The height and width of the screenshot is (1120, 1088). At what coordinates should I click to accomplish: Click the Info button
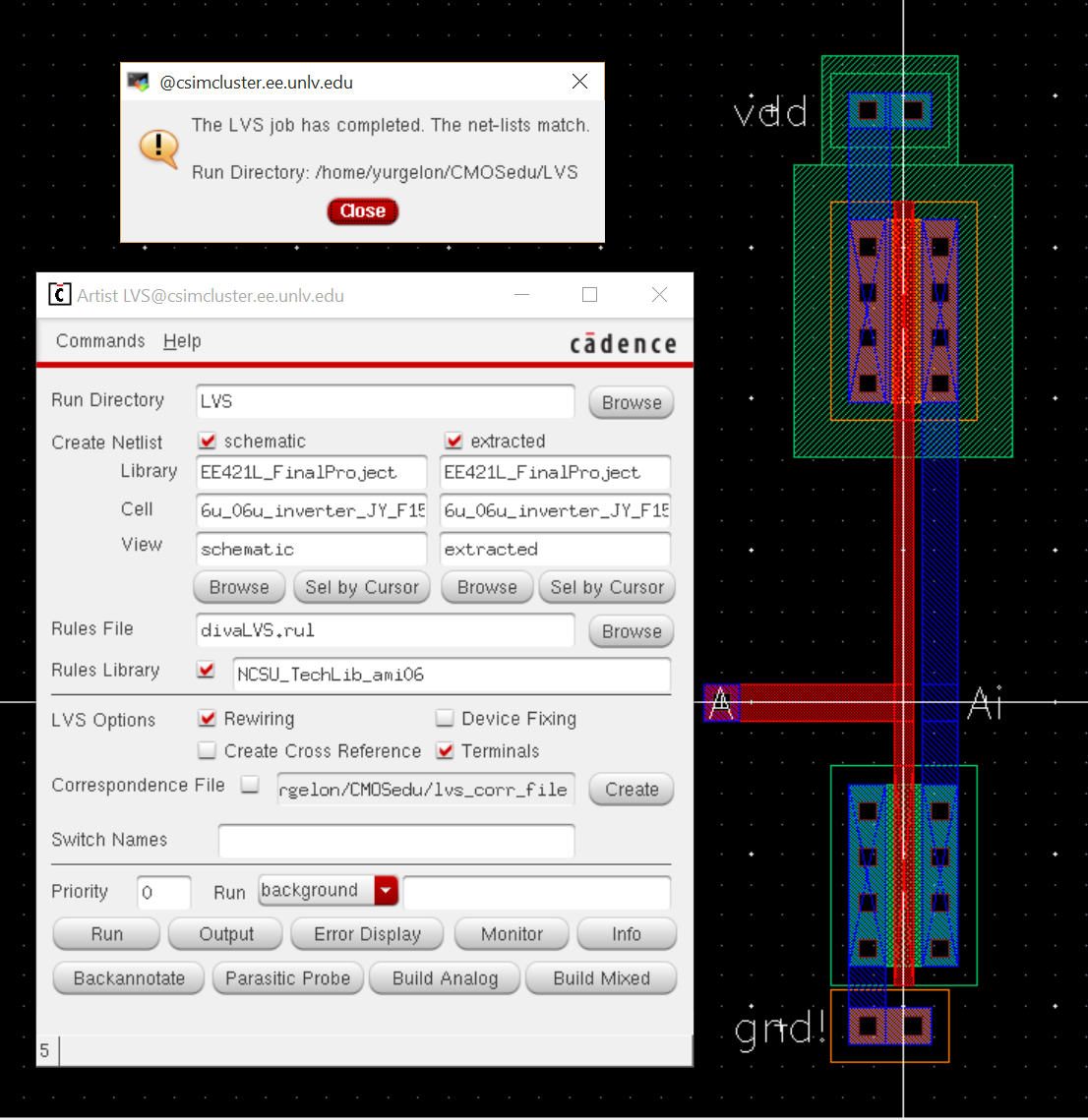click(x=626, y=934)
